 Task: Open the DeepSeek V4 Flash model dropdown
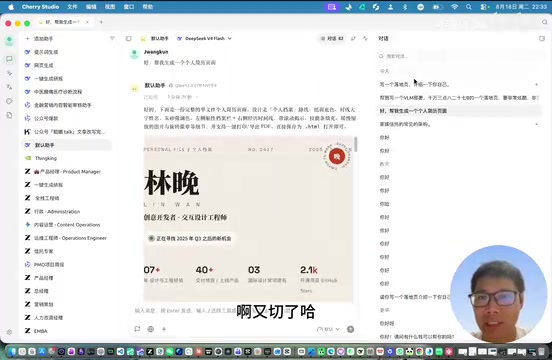click(x=204, y=38)
